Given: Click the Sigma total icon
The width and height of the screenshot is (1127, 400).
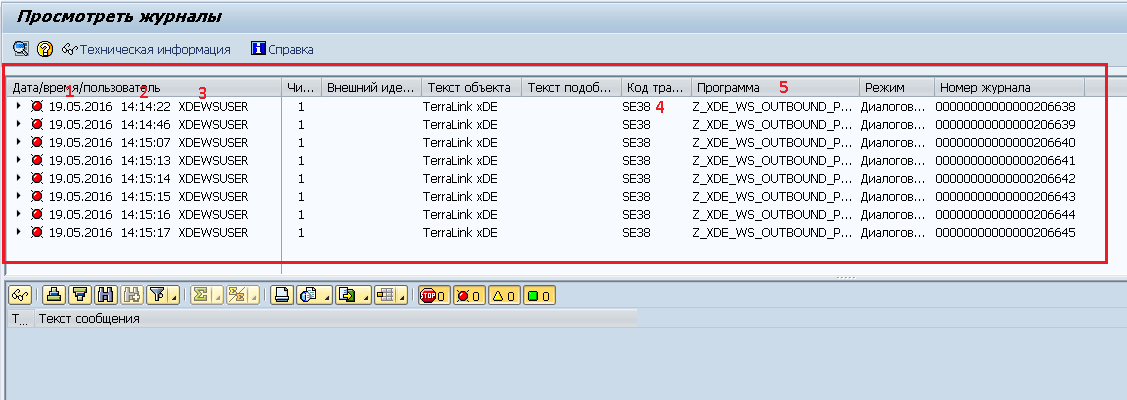Looking at the screenshot, I should point(199,294).
